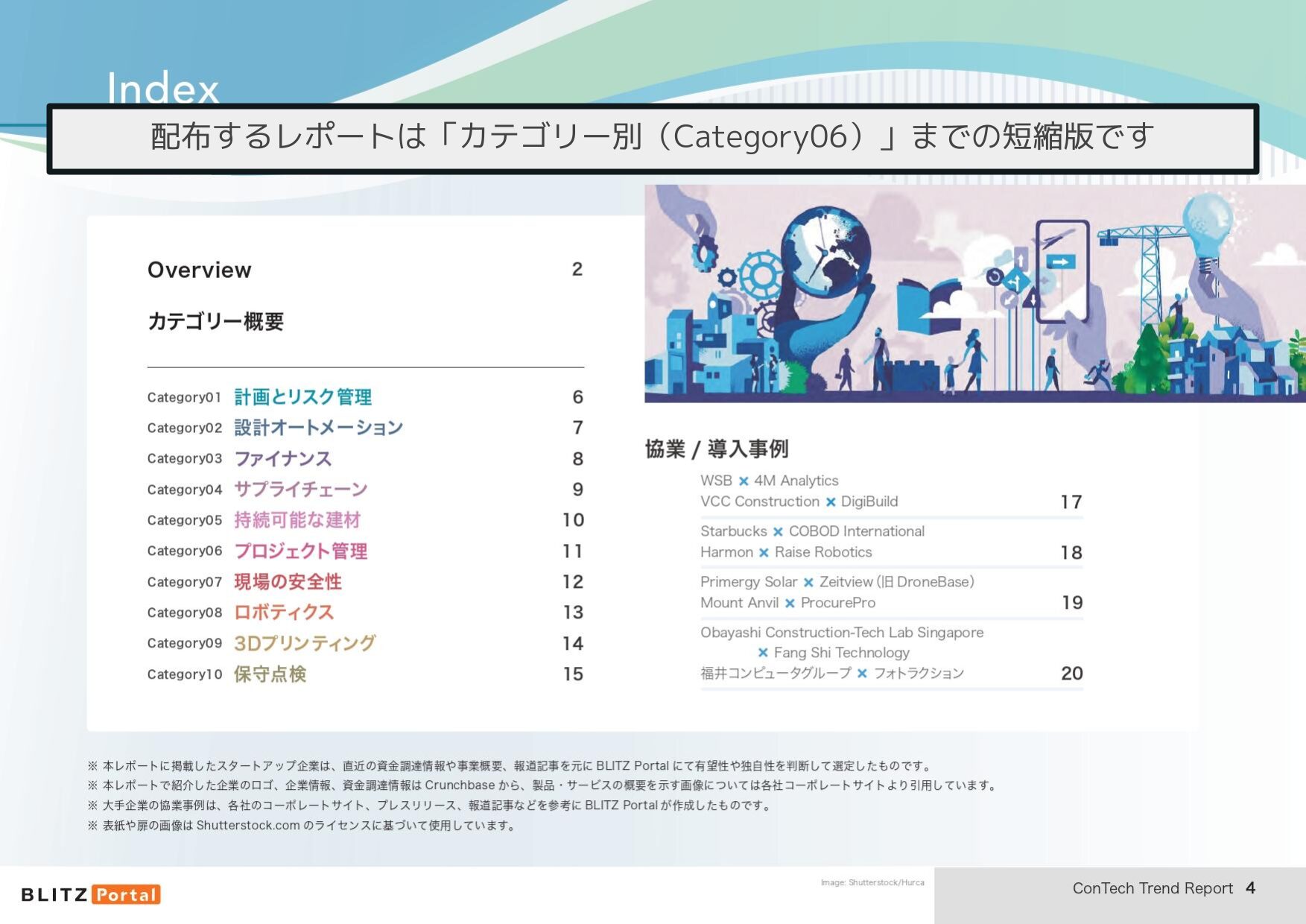This screenshot has height=924, width=1306.
Task: Click the カテゴリー概要 heading
Action: 215,322
